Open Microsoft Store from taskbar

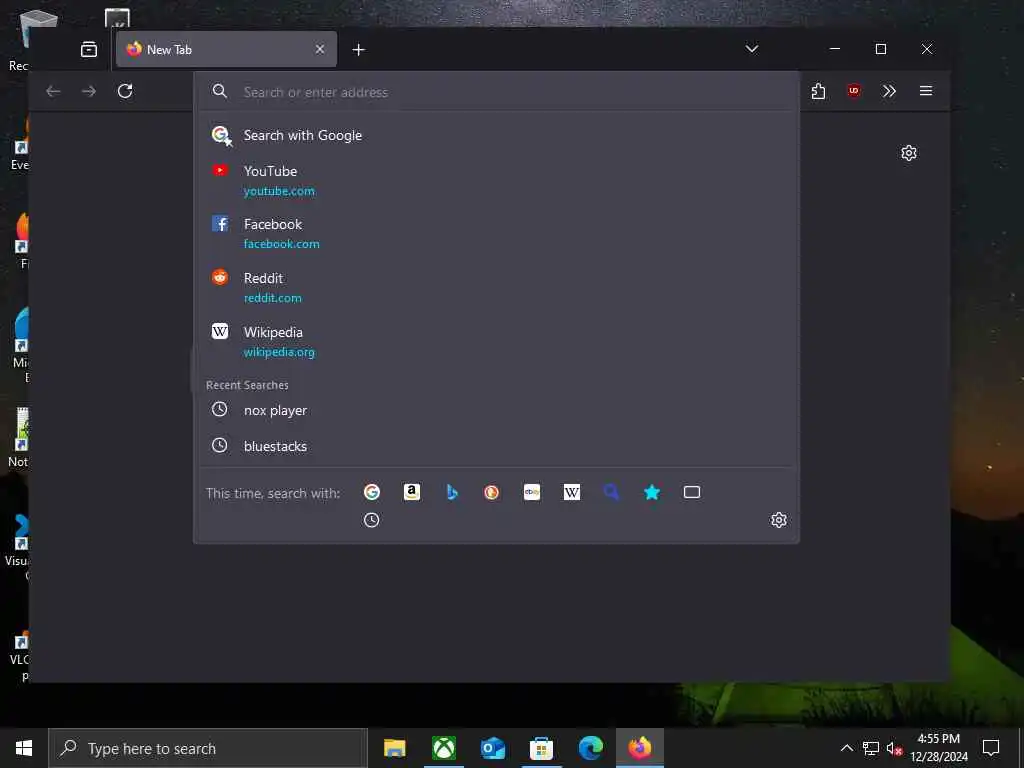(x=541, y=748)
